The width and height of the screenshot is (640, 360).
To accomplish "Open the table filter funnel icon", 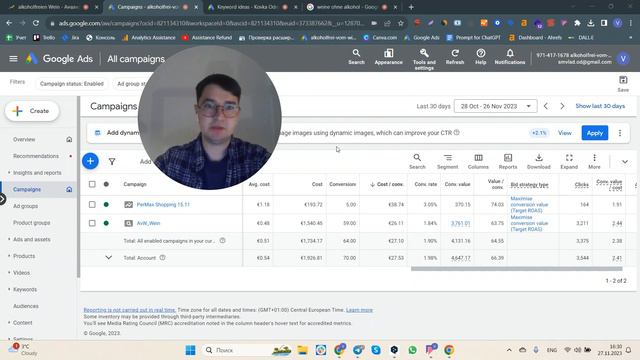I will (x=112, y=162).
